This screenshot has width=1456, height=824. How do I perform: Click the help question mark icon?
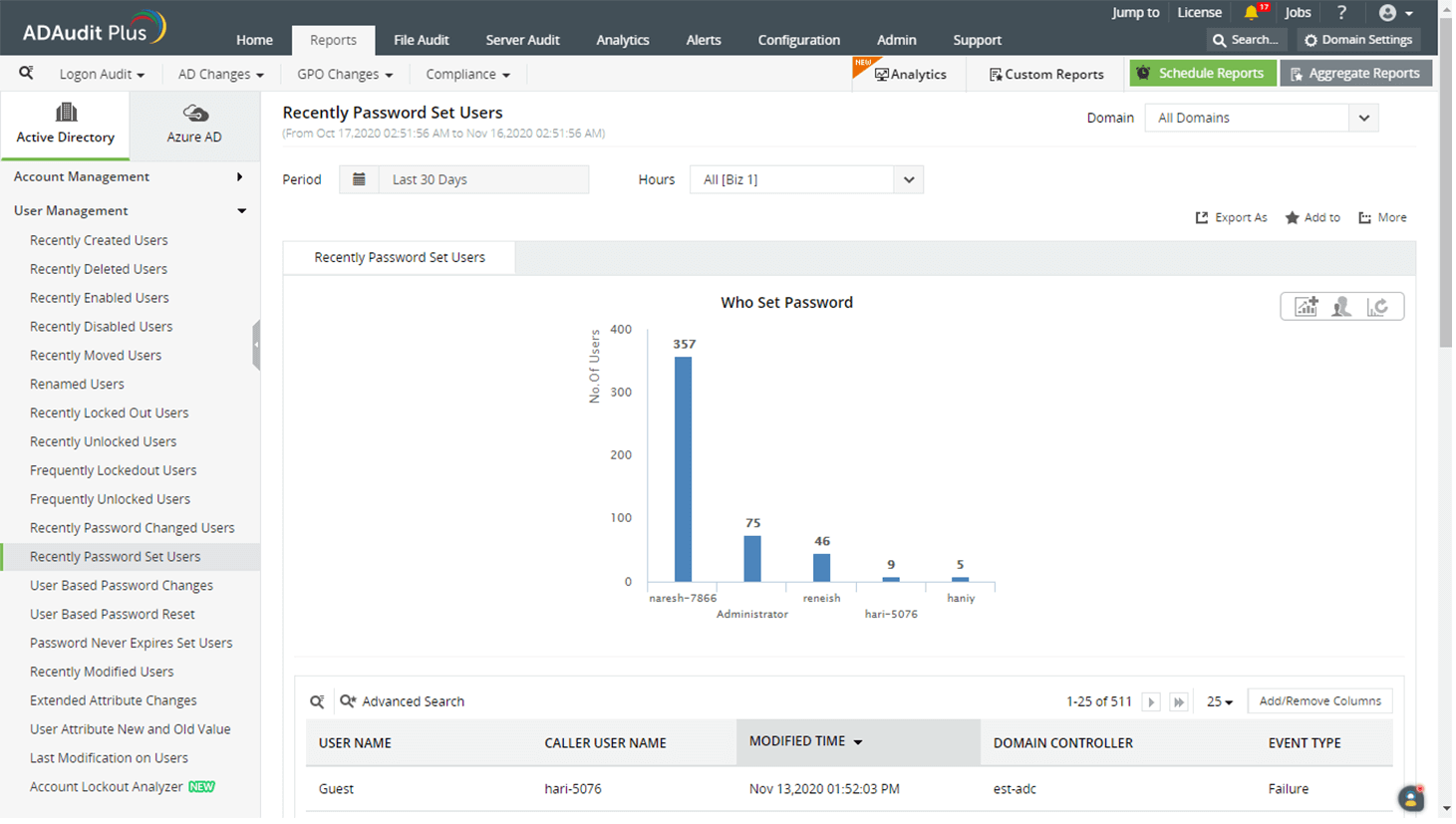click(1341, 13)
